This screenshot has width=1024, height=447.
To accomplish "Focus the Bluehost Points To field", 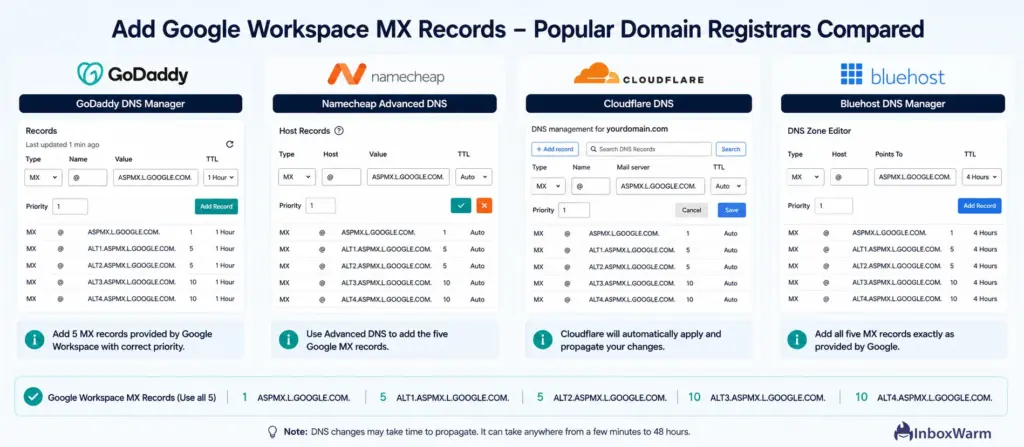I will [916, 177].
